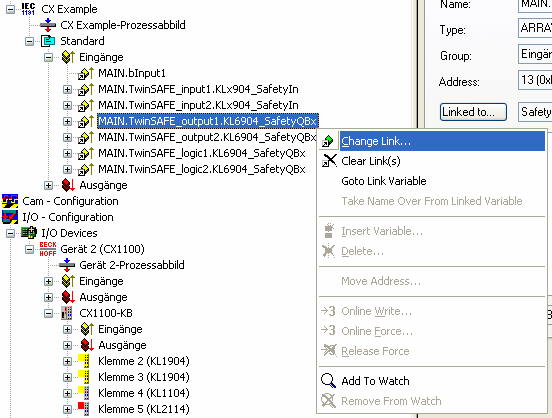Image resolution: width=552 pixels, height=418 pixels.
Task: Click the process image icon of CX Example-Prozessabbild
Action: click(48, 25)
